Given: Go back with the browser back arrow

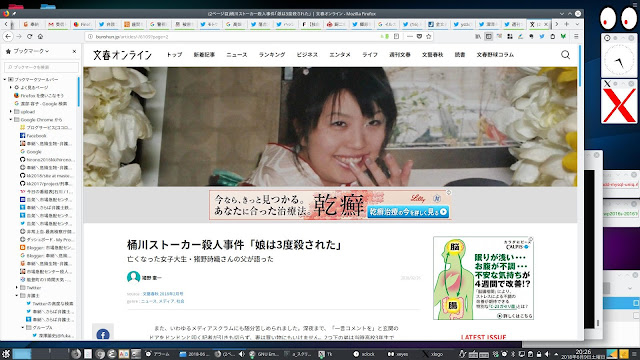Looking at the screenshot, I should 8,36.
